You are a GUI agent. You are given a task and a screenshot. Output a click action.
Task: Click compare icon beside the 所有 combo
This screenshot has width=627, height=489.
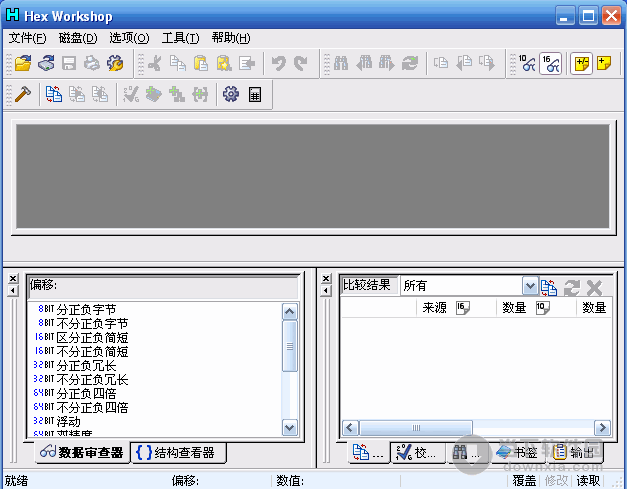click(549, 287)
